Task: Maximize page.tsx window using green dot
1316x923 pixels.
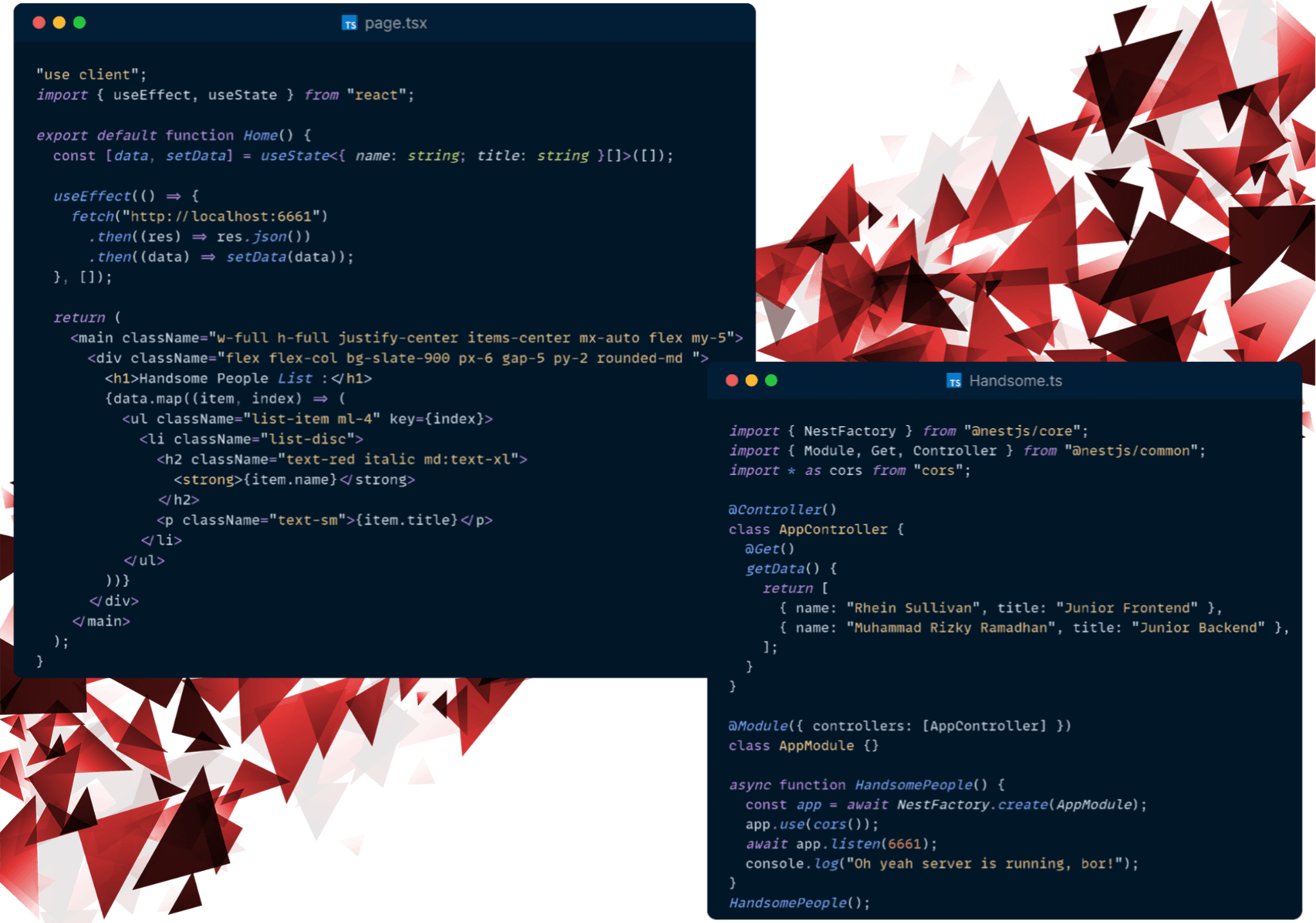Action: point(80,23)
